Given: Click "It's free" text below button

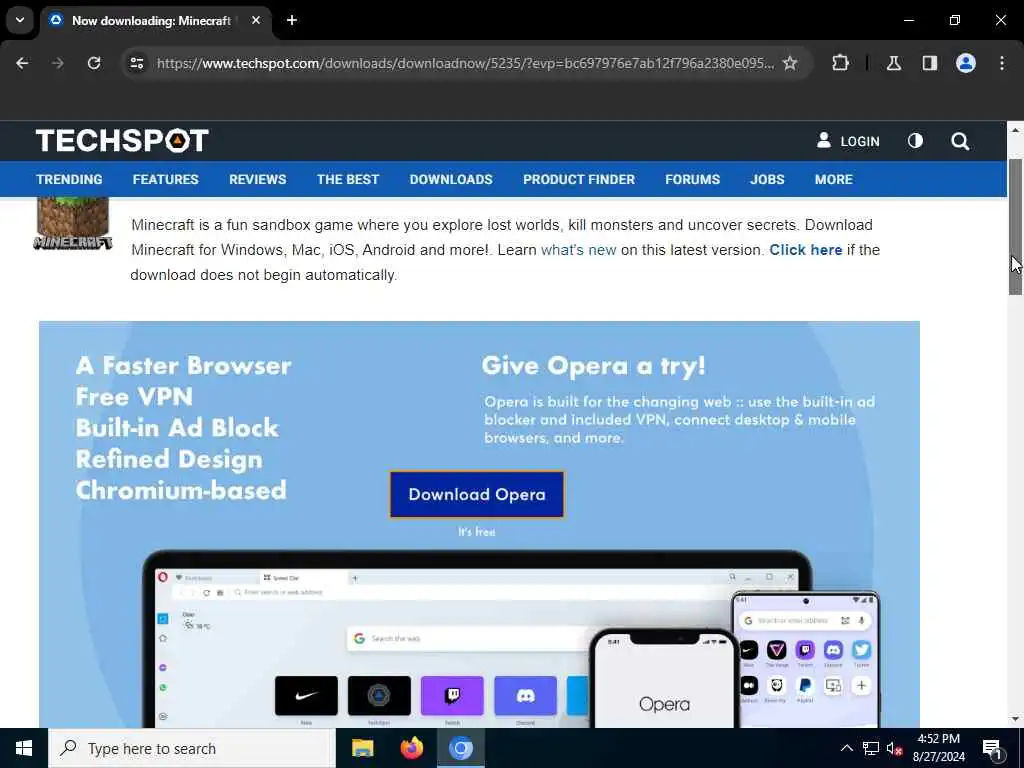Looking at the screenshot, I should coord(477,532).
